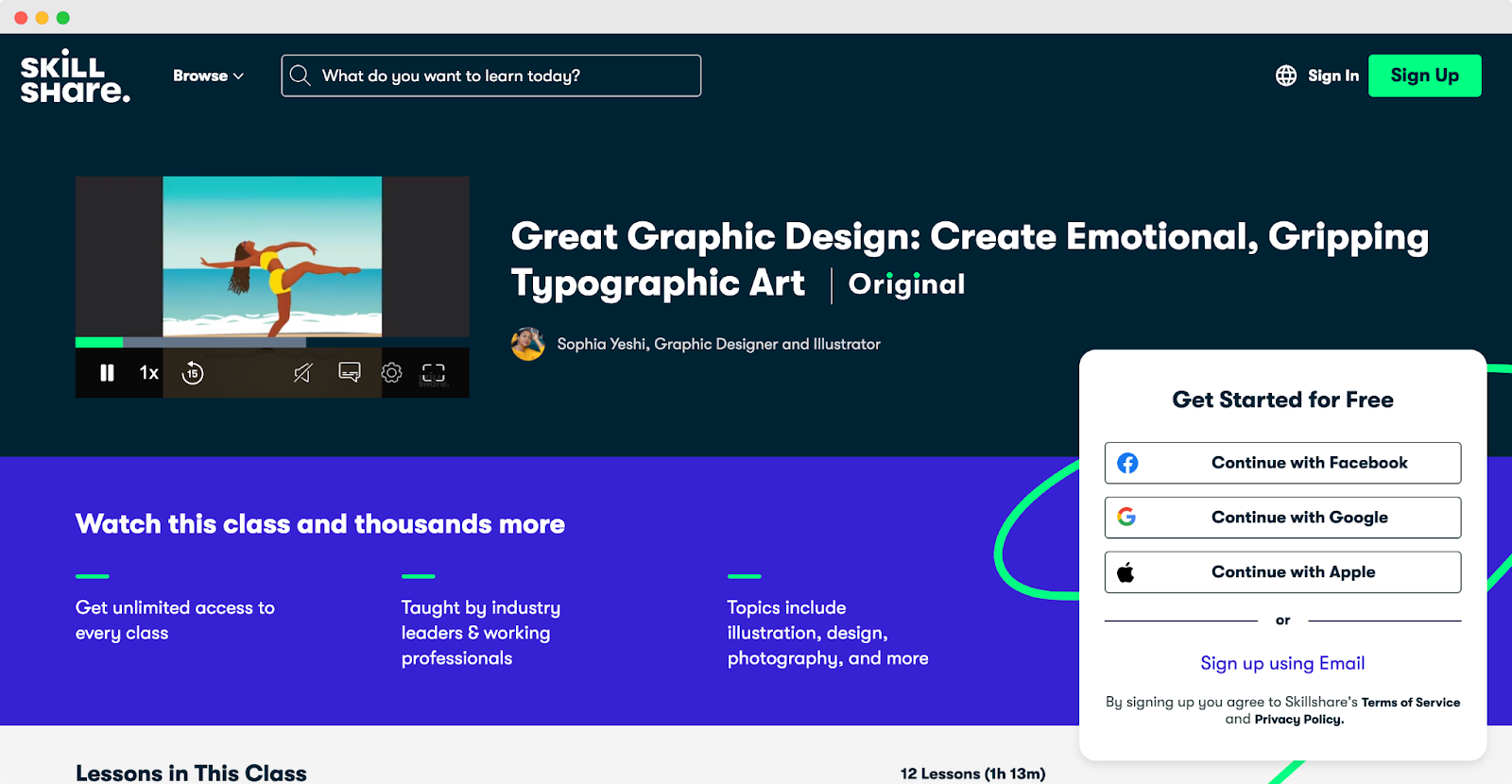Seek on the video progress bar
Viewport: 1512px width, 784px height.
272,342
